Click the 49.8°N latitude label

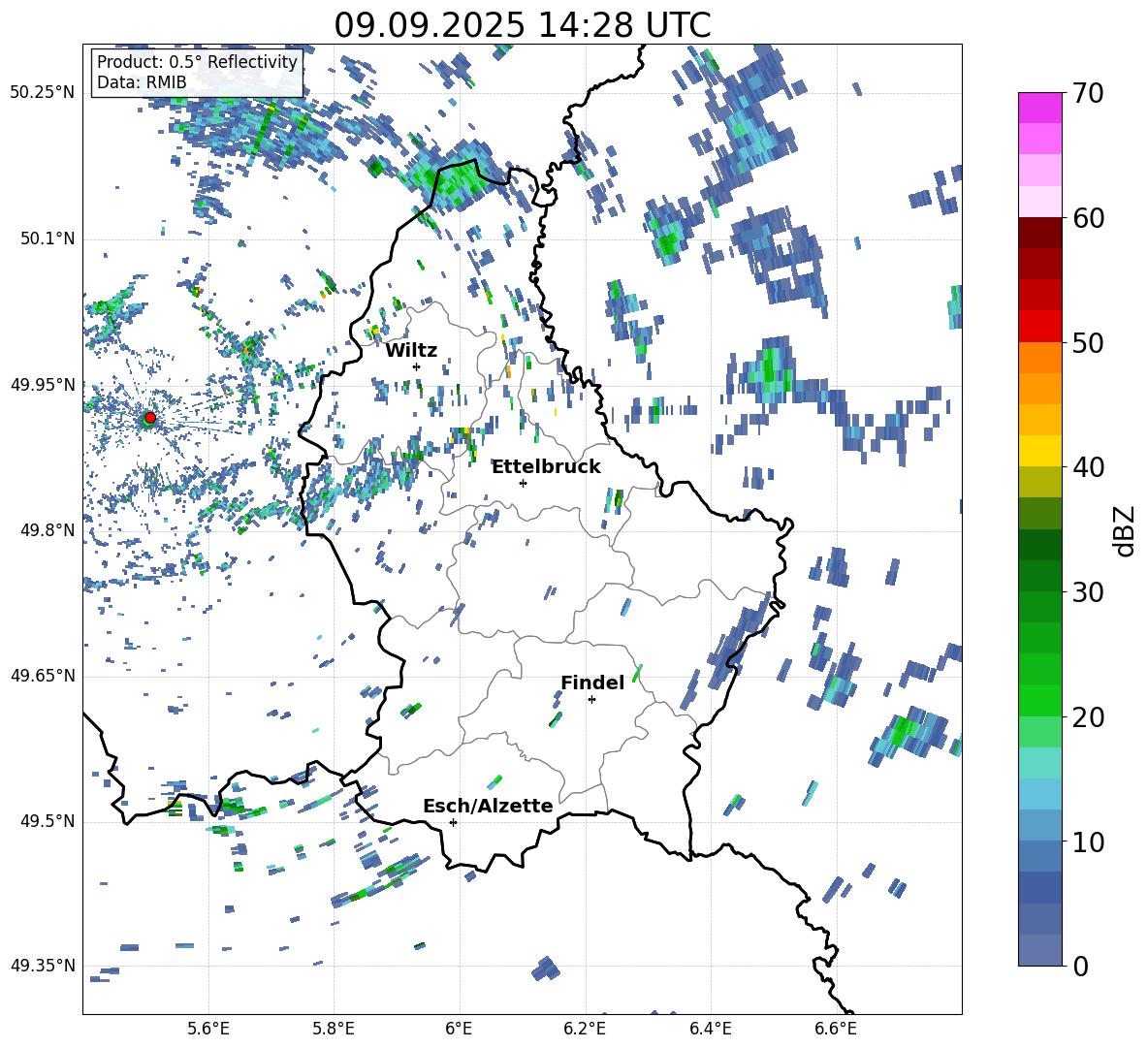[47, 530]
